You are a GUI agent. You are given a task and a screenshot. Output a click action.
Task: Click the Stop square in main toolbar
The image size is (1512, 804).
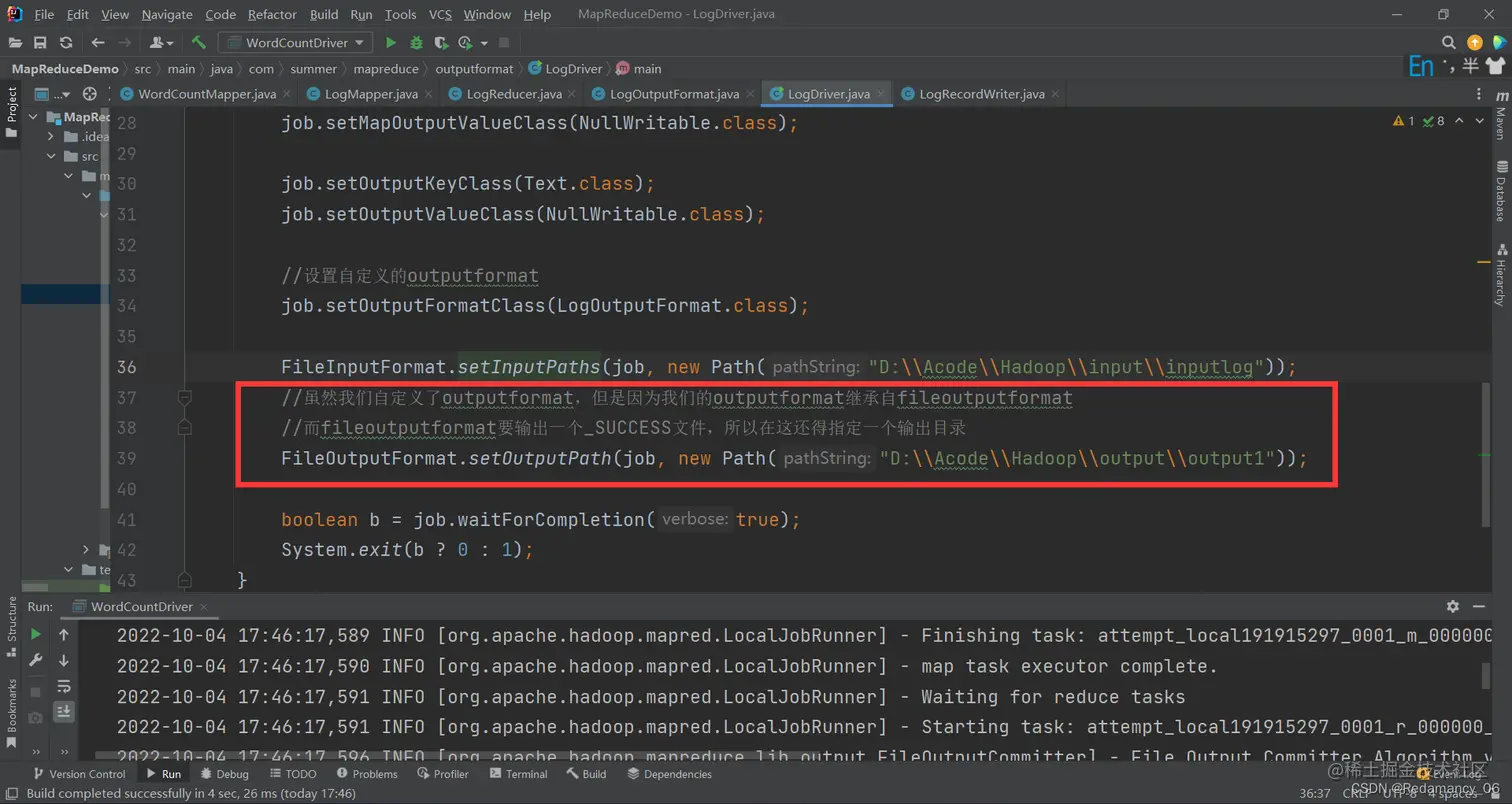coord(504,43)
